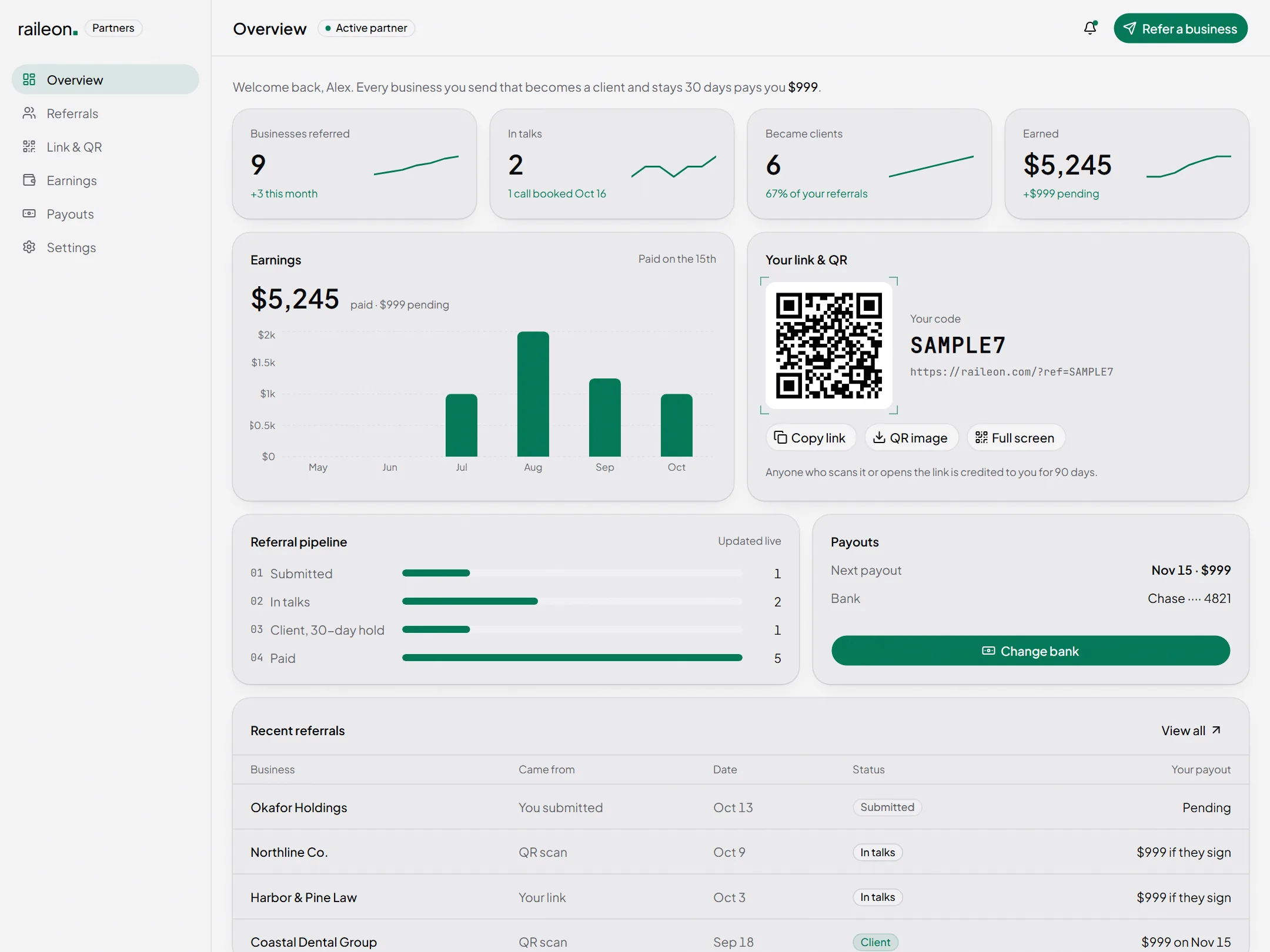Screen dimensions: 1270x952
Task: Click the July earnings bar
Action: coord(462,425)
